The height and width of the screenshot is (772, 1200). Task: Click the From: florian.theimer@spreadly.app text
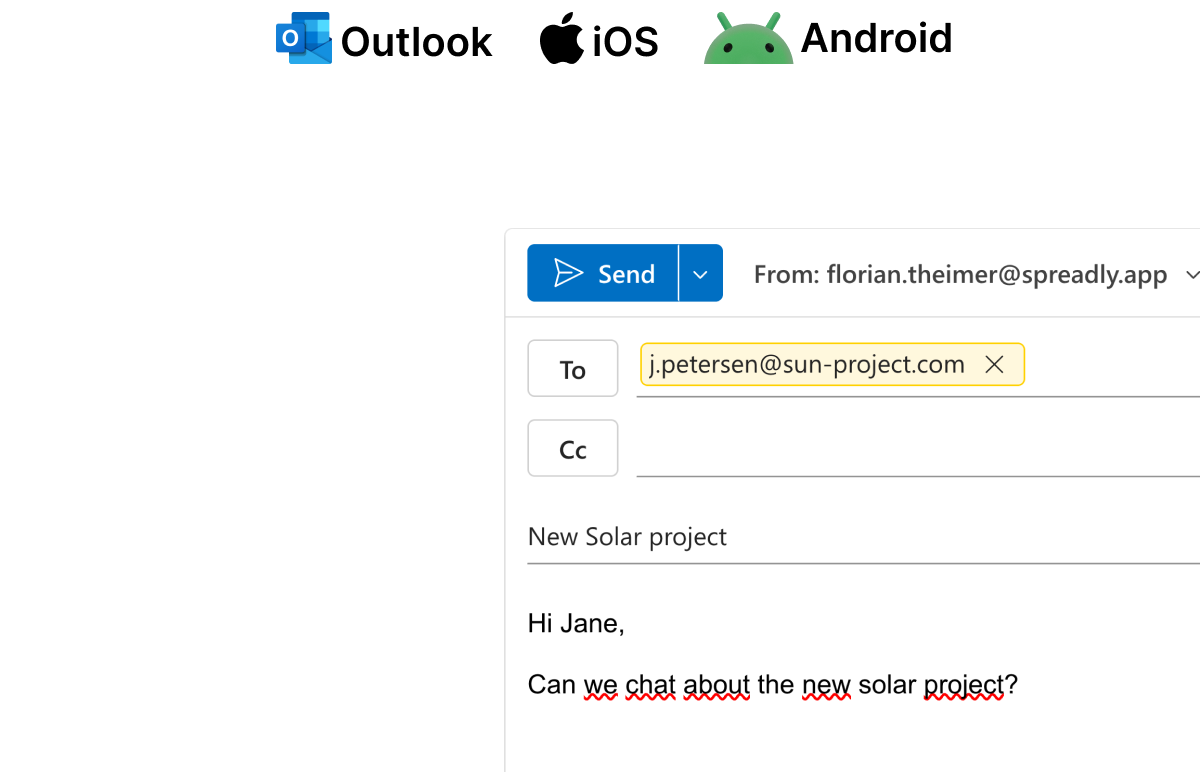(960, 274)
